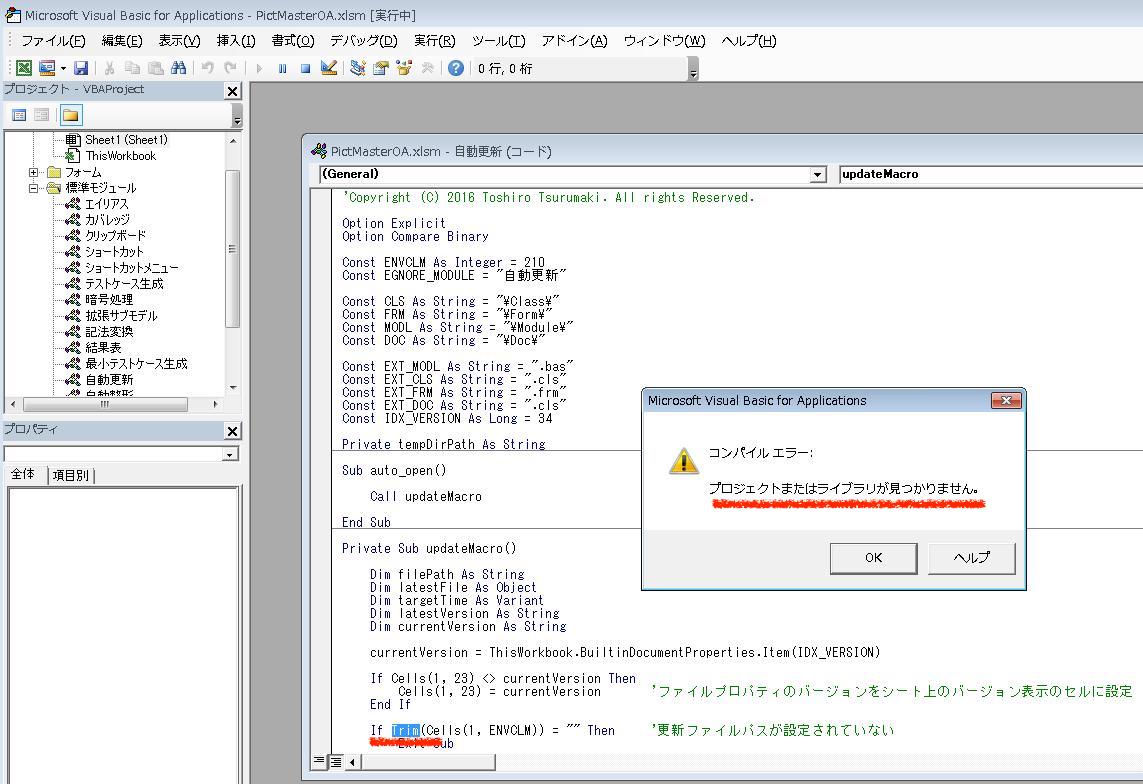Select the カバレッジ module
This screenshot has height=784, width=1143.
(x=107, y=220)
